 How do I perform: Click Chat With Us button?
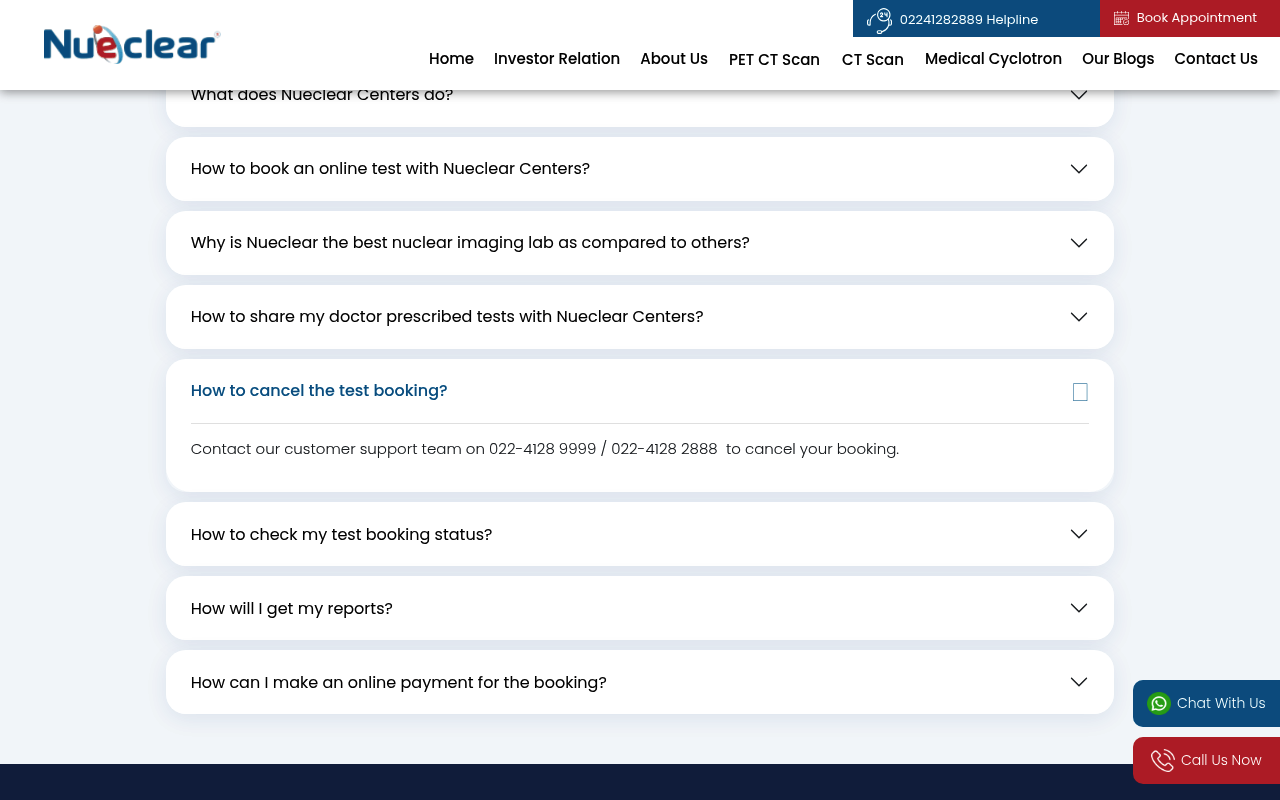1206,704
